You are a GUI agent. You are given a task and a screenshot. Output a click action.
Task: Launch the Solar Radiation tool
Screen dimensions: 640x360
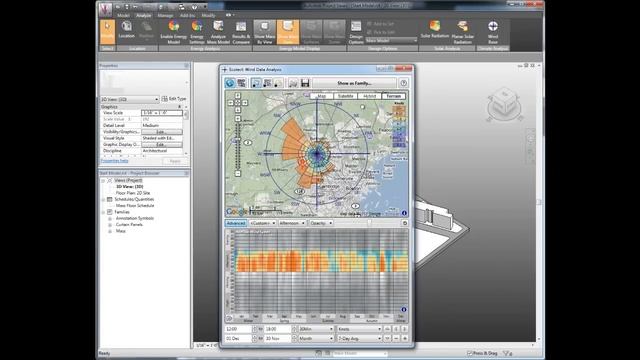(x=435, y=29)
